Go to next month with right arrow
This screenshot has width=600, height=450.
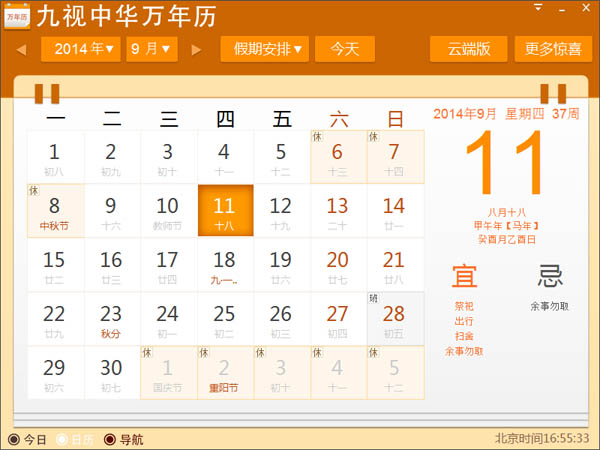[196, 49]
